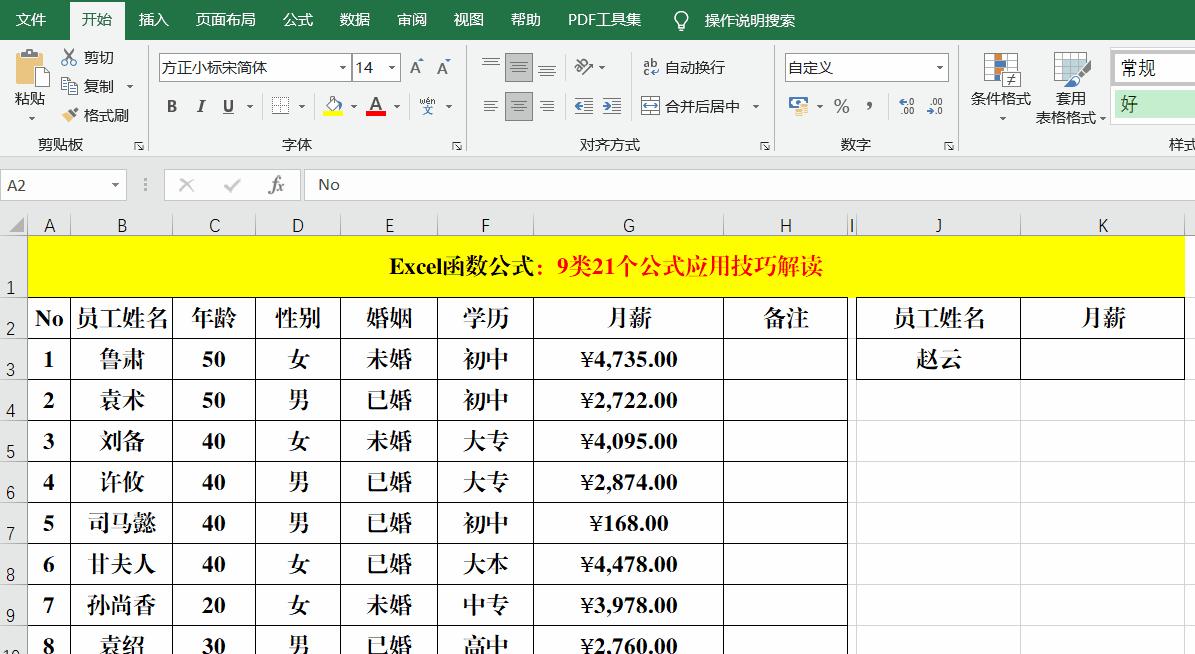Image resolution: width=1195 pixels, height=654 pixels.
Task: Toggle Underline formatting
Action: (x=228, y=106)
